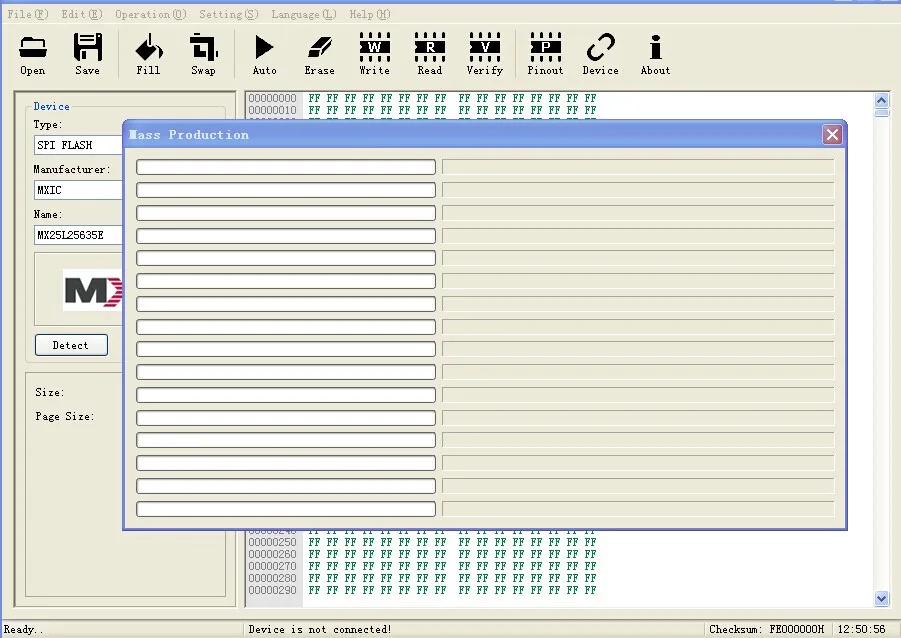901x638 pixels.
Task: Select the Write tool
Action: (374, 52)
